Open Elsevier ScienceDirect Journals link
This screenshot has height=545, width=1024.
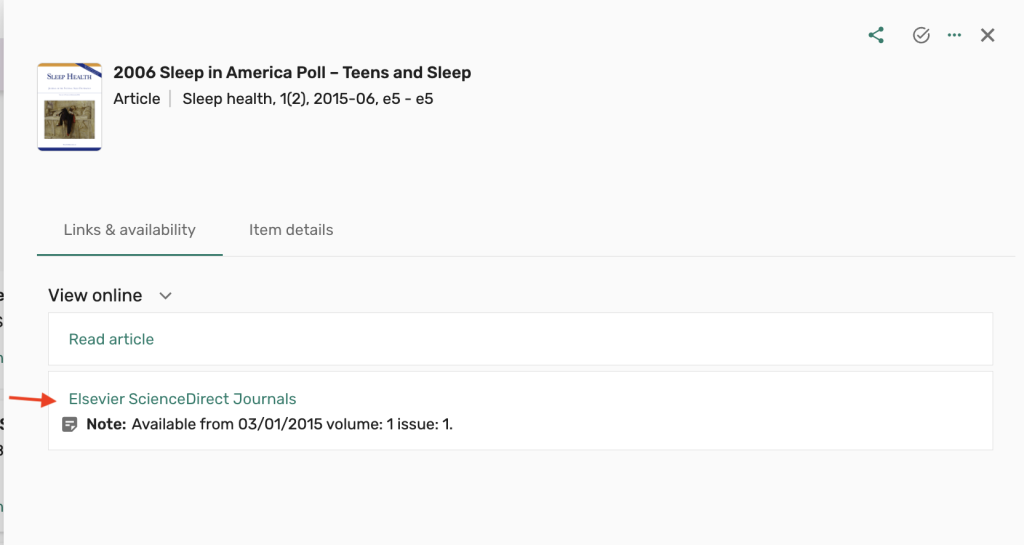click(x=182, y=399)
